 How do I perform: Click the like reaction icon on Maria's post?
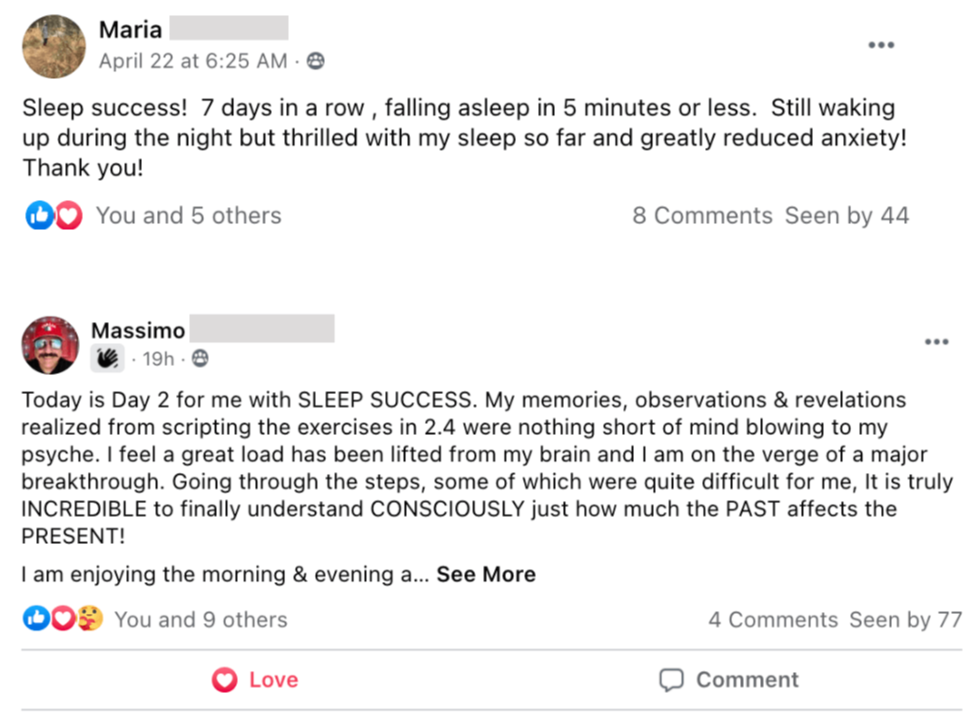pos(38,215)
